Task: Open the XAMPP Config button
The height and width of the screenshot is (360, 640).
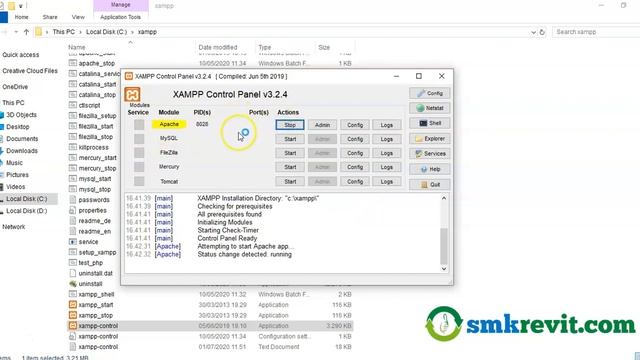Action: pos(430,93)
